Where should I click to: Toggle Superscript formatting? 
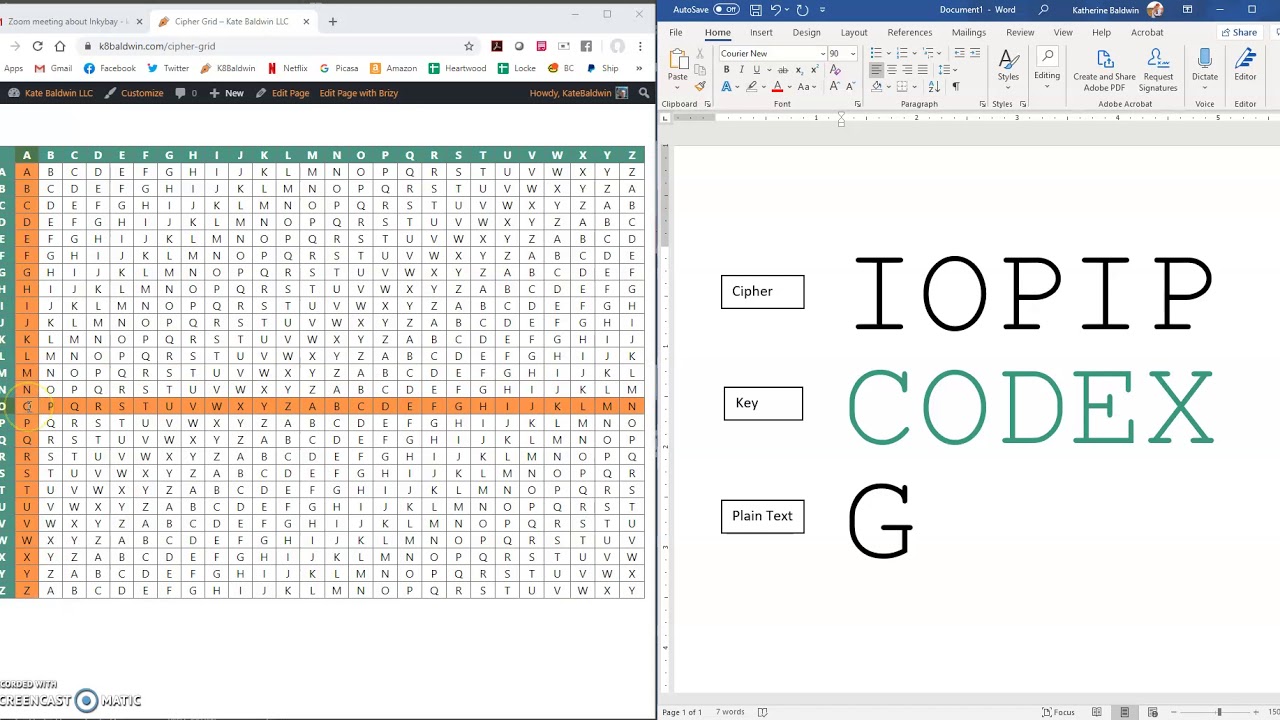[815, 70]
